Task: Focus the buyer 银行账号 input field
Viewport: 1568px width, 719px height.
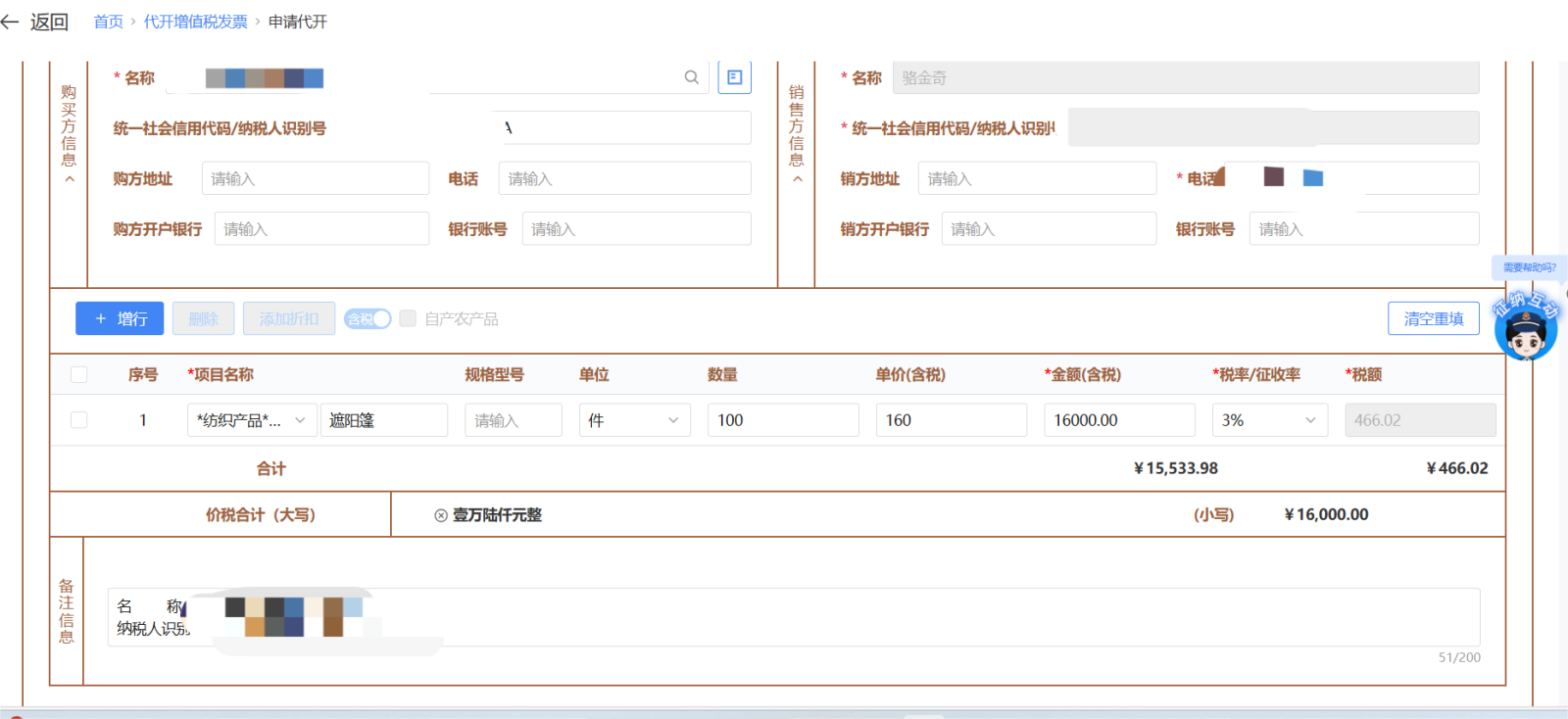Action: (637, 228)
